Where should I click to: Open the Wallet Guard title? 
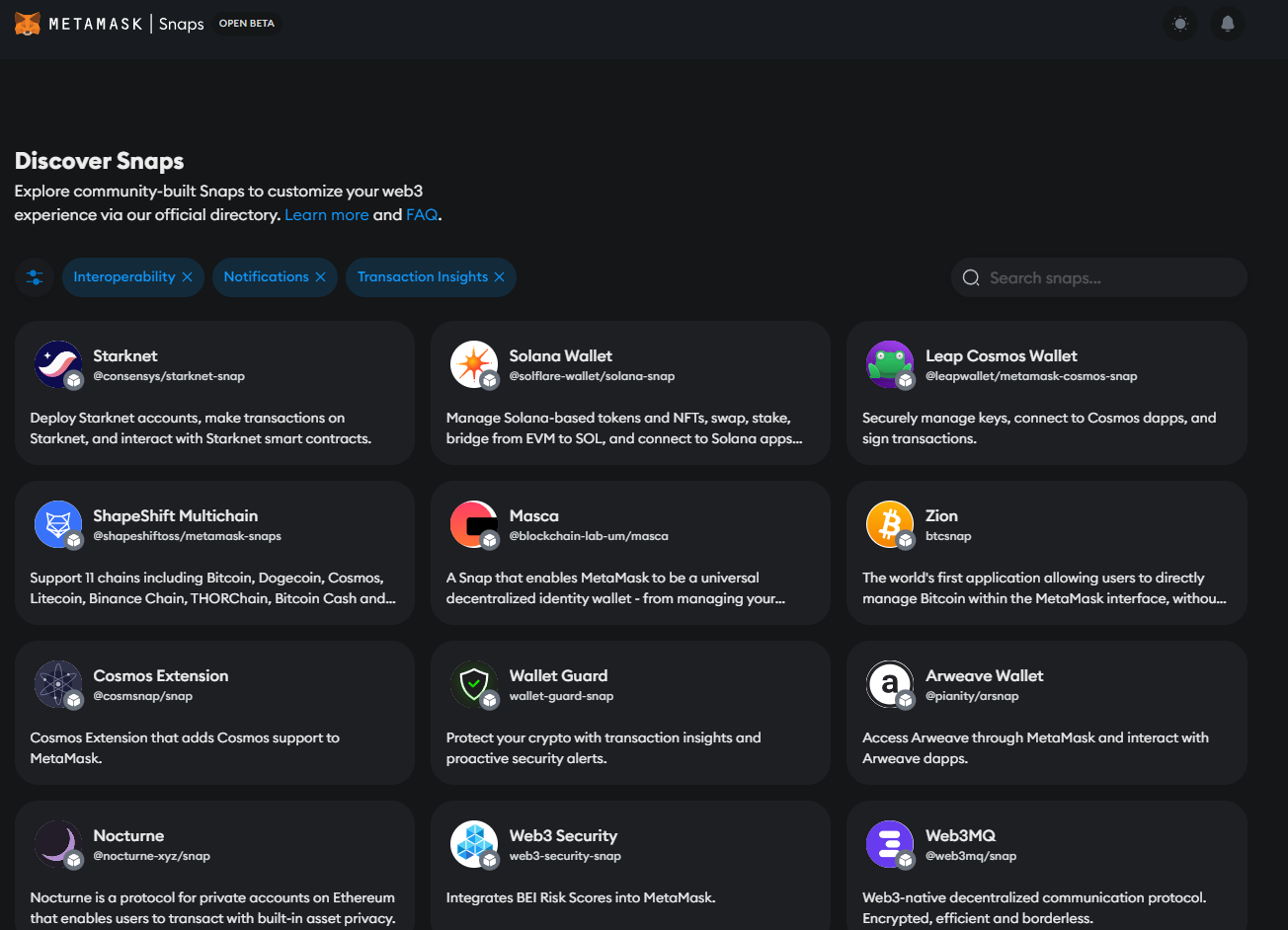(559, 676)
